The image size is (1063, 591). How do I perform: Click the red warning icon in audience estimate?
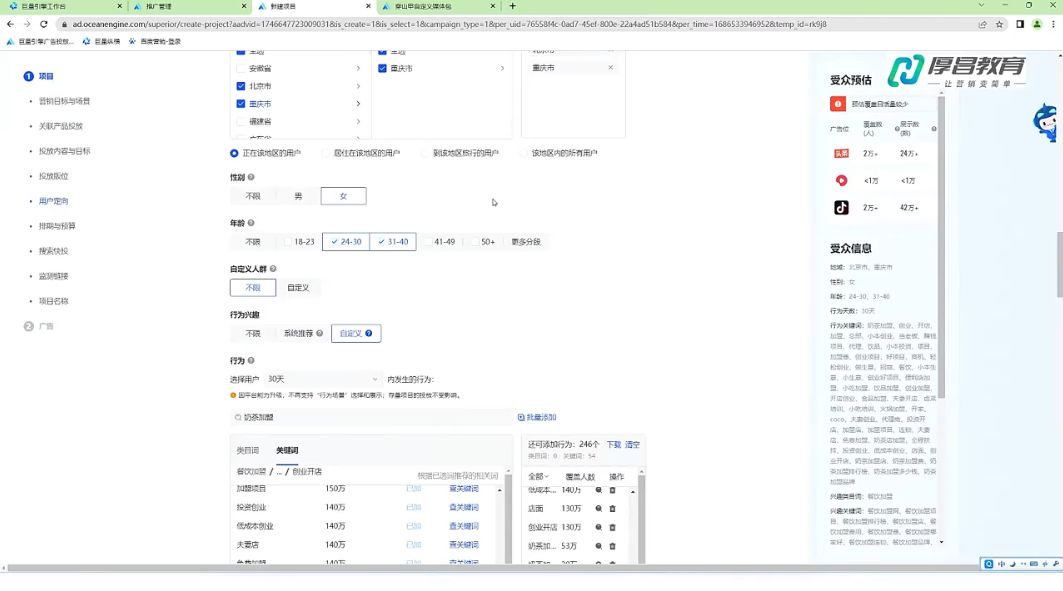(x=837, y=104)
